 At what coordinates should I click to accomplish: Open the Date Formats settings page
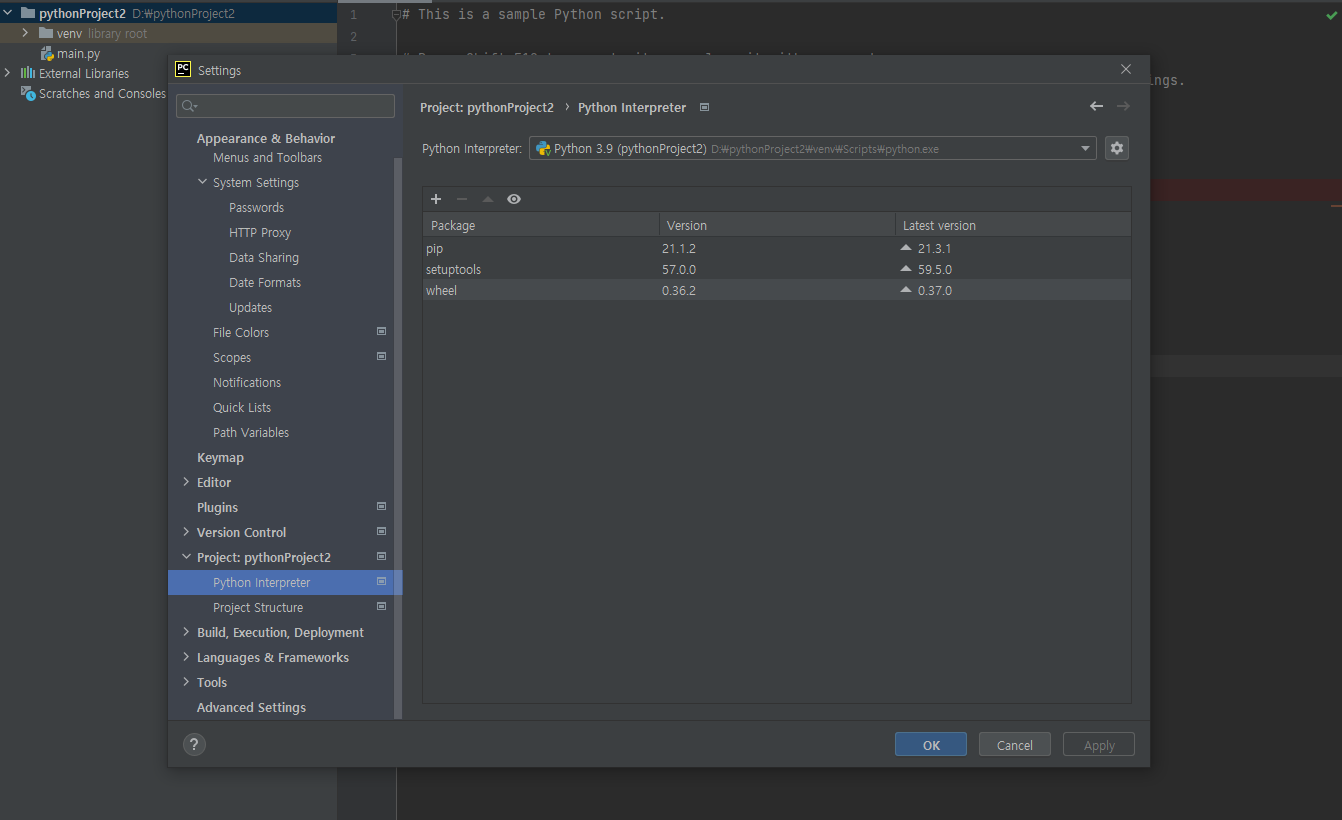[265, 283]
